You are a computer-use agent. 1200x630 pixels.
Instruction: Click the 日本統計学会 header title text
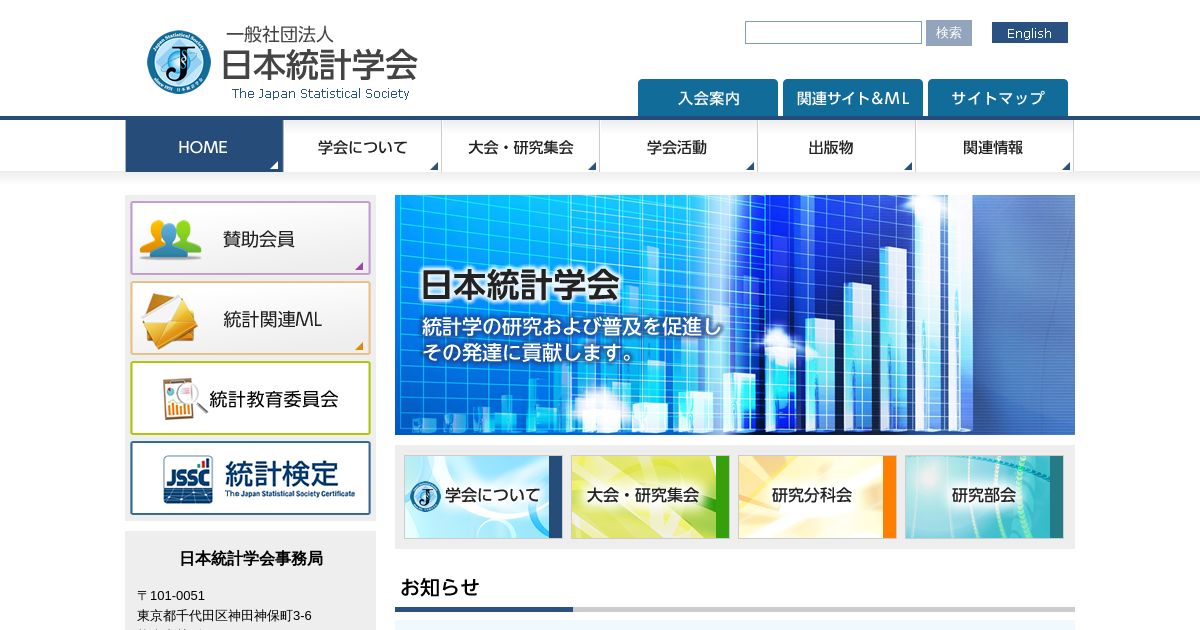(319, 65)
